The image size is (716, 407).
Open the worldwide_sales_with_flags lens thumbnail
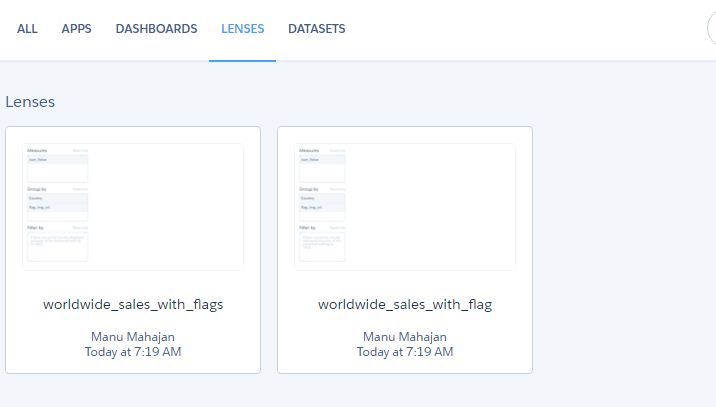click(x=133, y=206)
